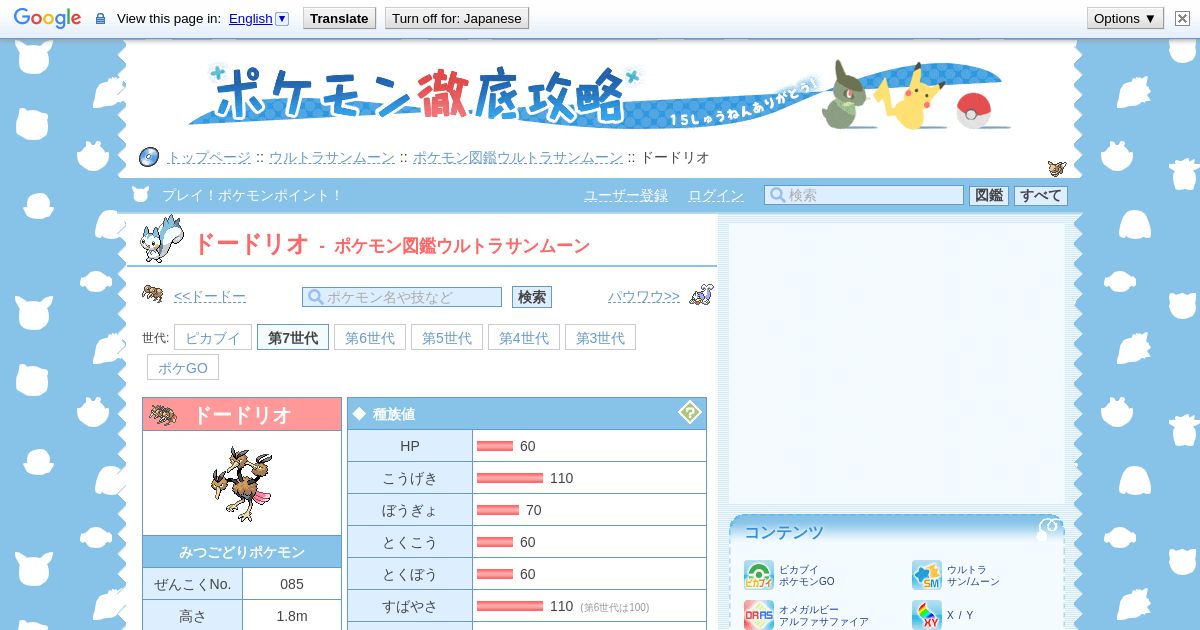Focus the top 検索 search field
Image resolution: width=1200 pixels, height=630 pixels.
tap(864, 195)
